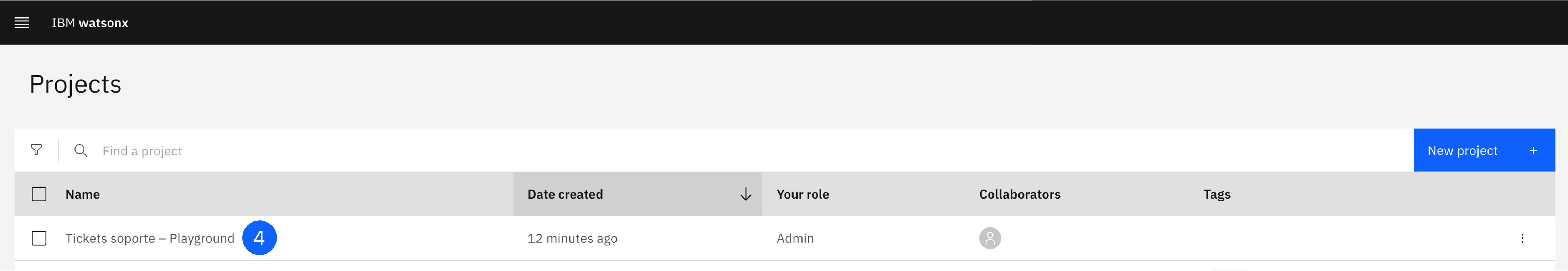The width and height of the screenshot is (1568, 271).
Task: Check the select-all projects checkbox
Action: [x=39, y=194]
